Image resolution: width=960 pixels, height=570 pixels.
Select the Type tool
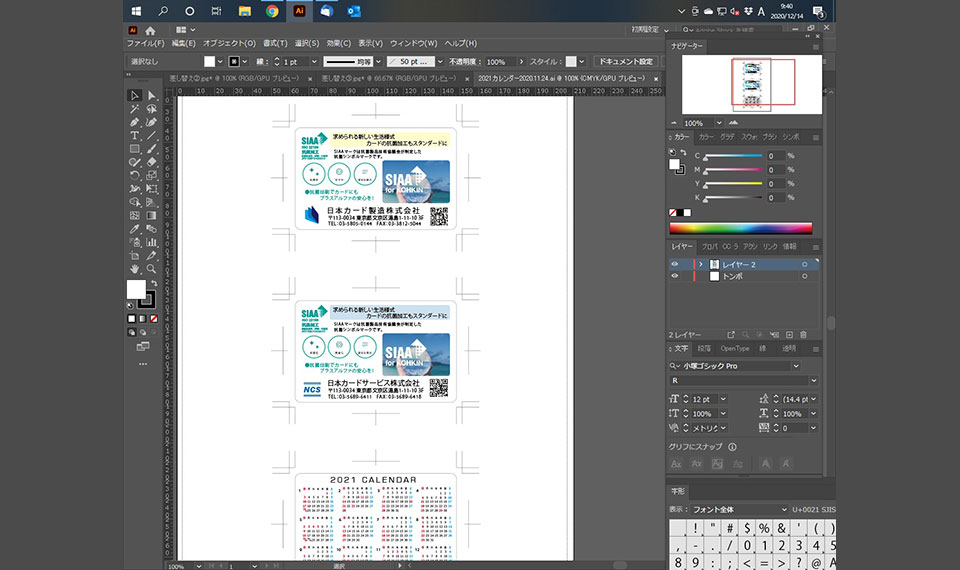pos(134,135)
